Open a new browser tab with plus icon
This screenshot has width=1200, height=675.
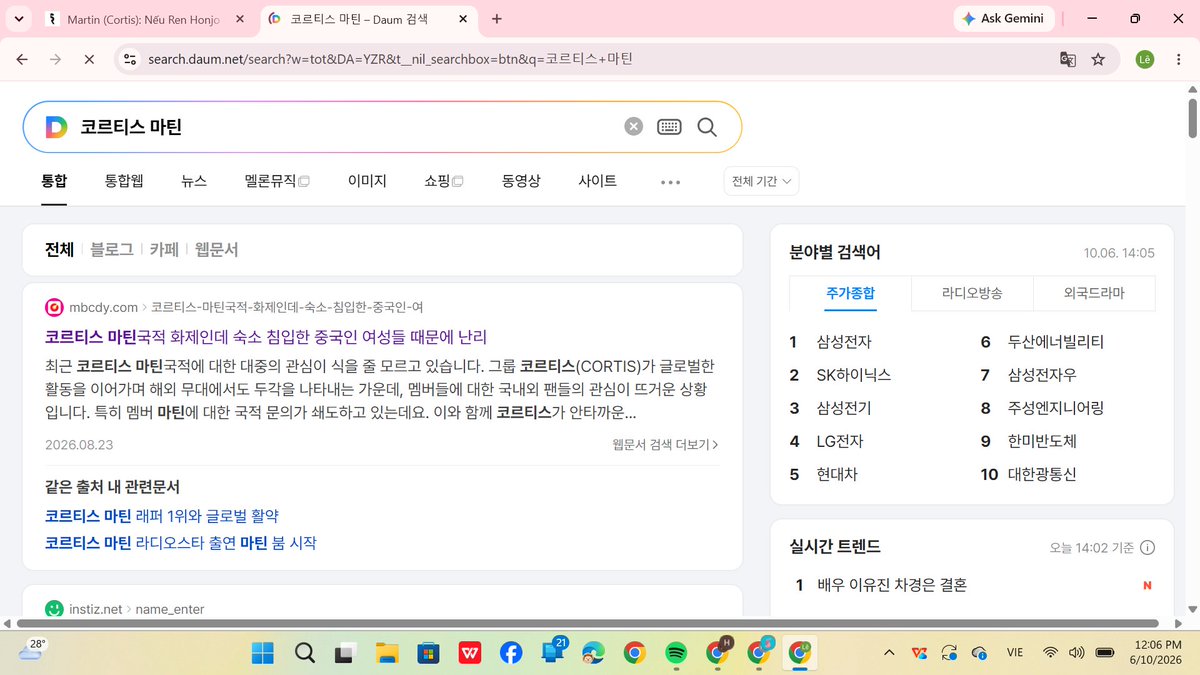pos(497,18)
